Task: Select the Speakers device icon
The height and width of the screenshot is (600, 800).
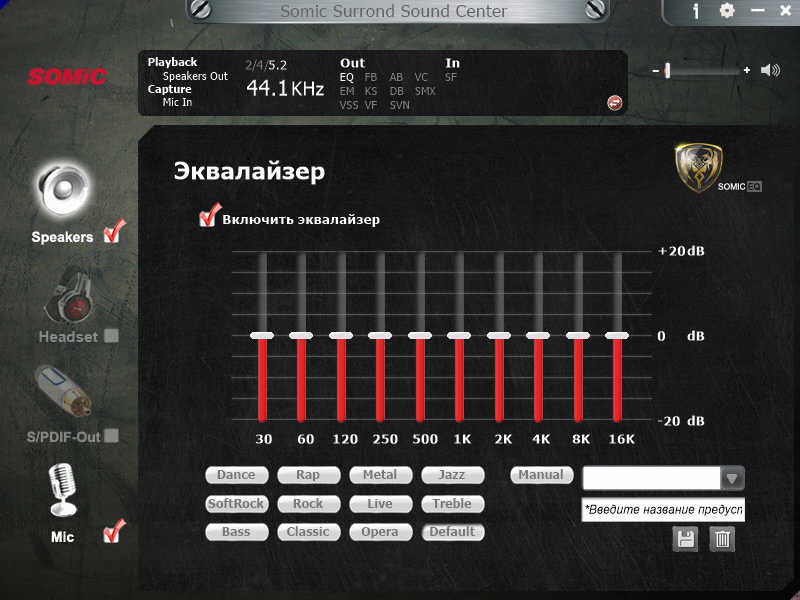Action: click(63, 190)
